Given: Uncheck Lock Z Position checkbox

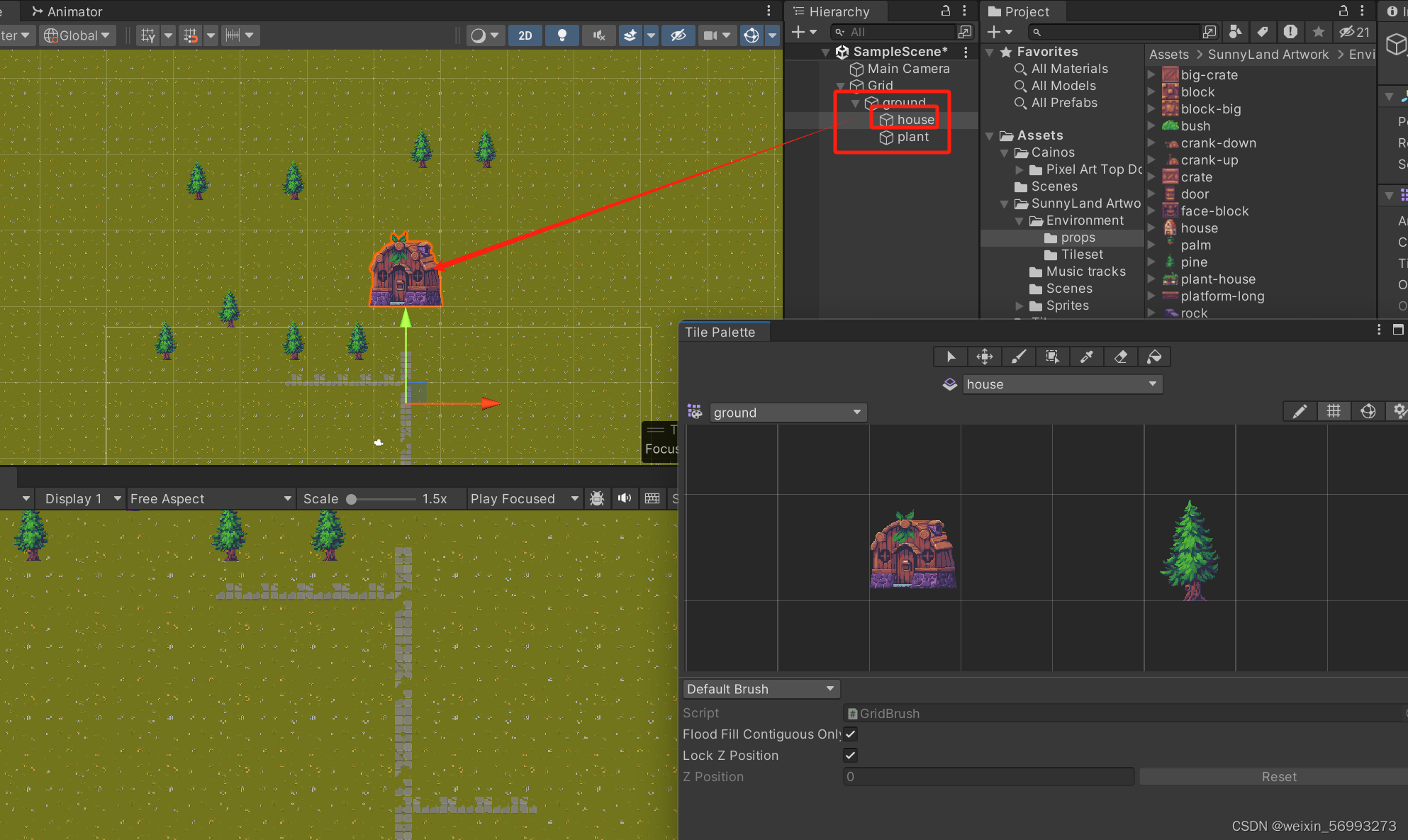Looking at the screenshot, I should [850, 756].
